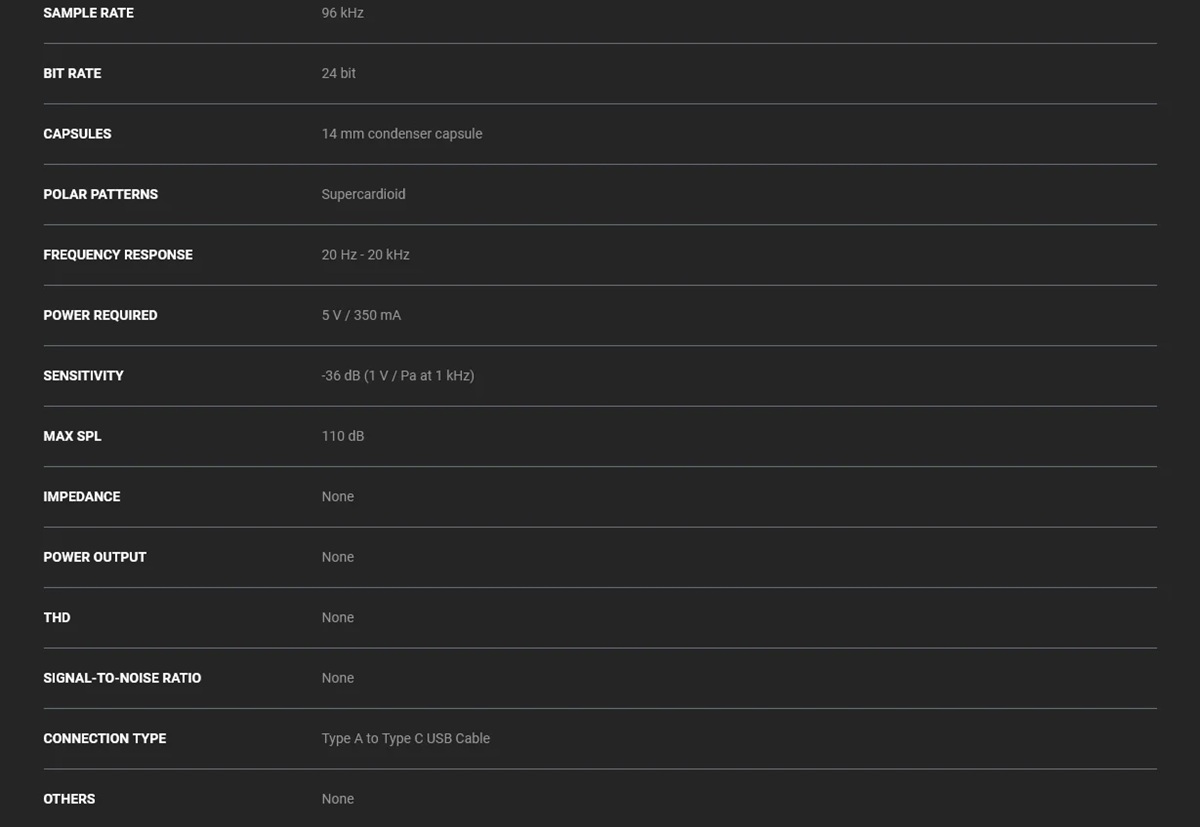
Task: Click the MAX SPL label
Action: pos(72,436)
